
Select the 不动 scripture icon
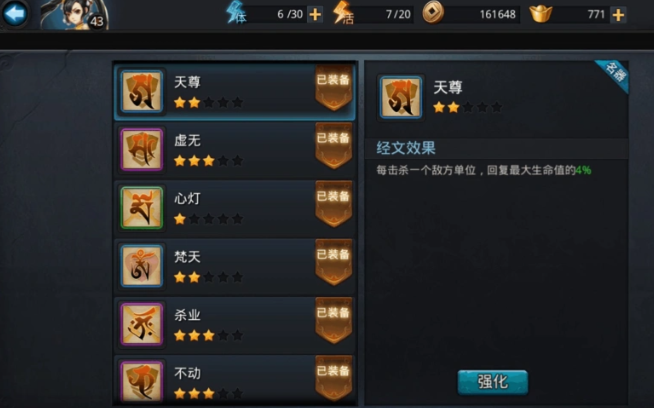[x=142, y=381]
